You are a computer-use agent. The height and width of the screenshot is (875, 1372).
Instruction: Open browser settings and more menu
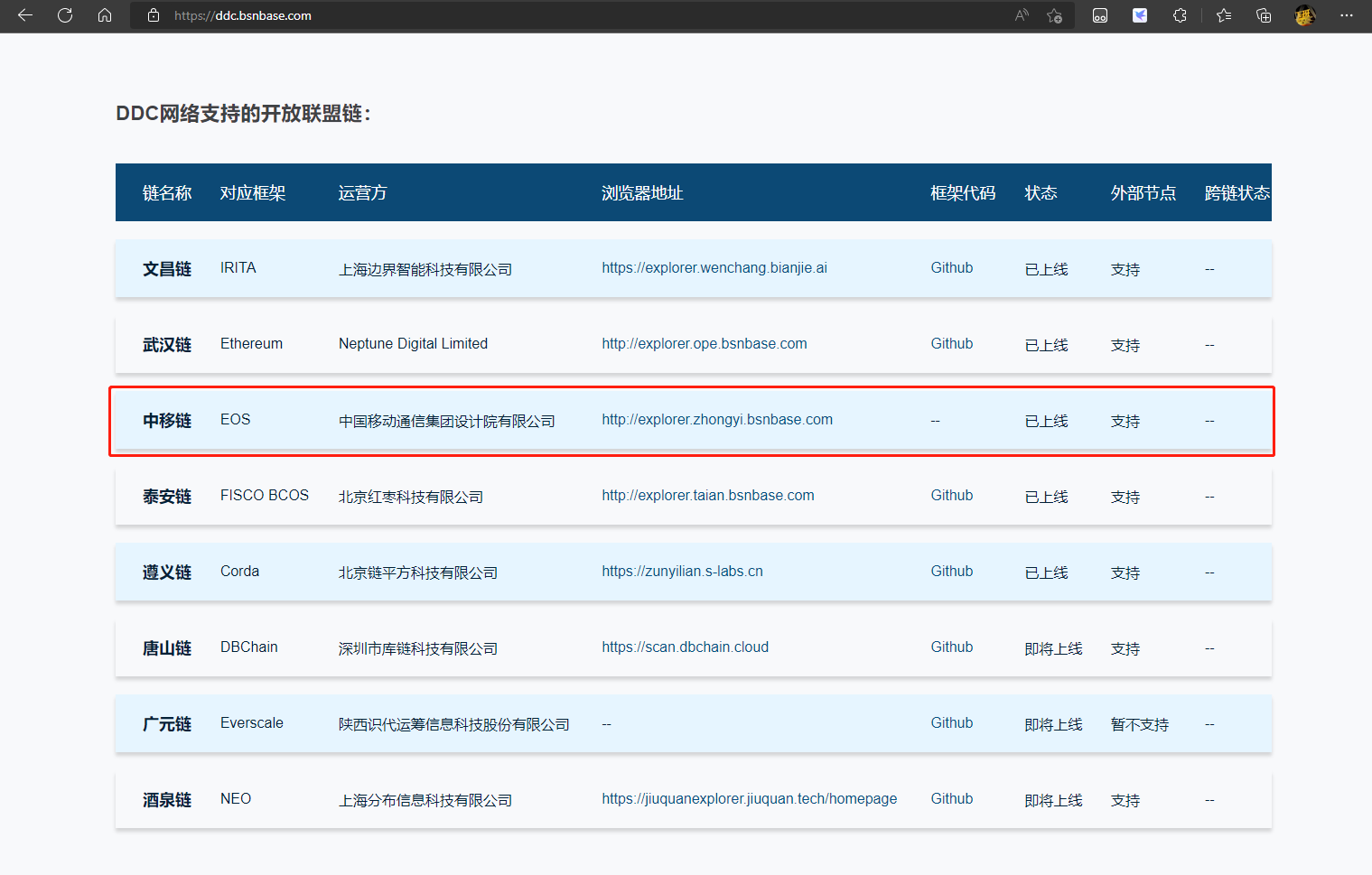coord(1347,15)
